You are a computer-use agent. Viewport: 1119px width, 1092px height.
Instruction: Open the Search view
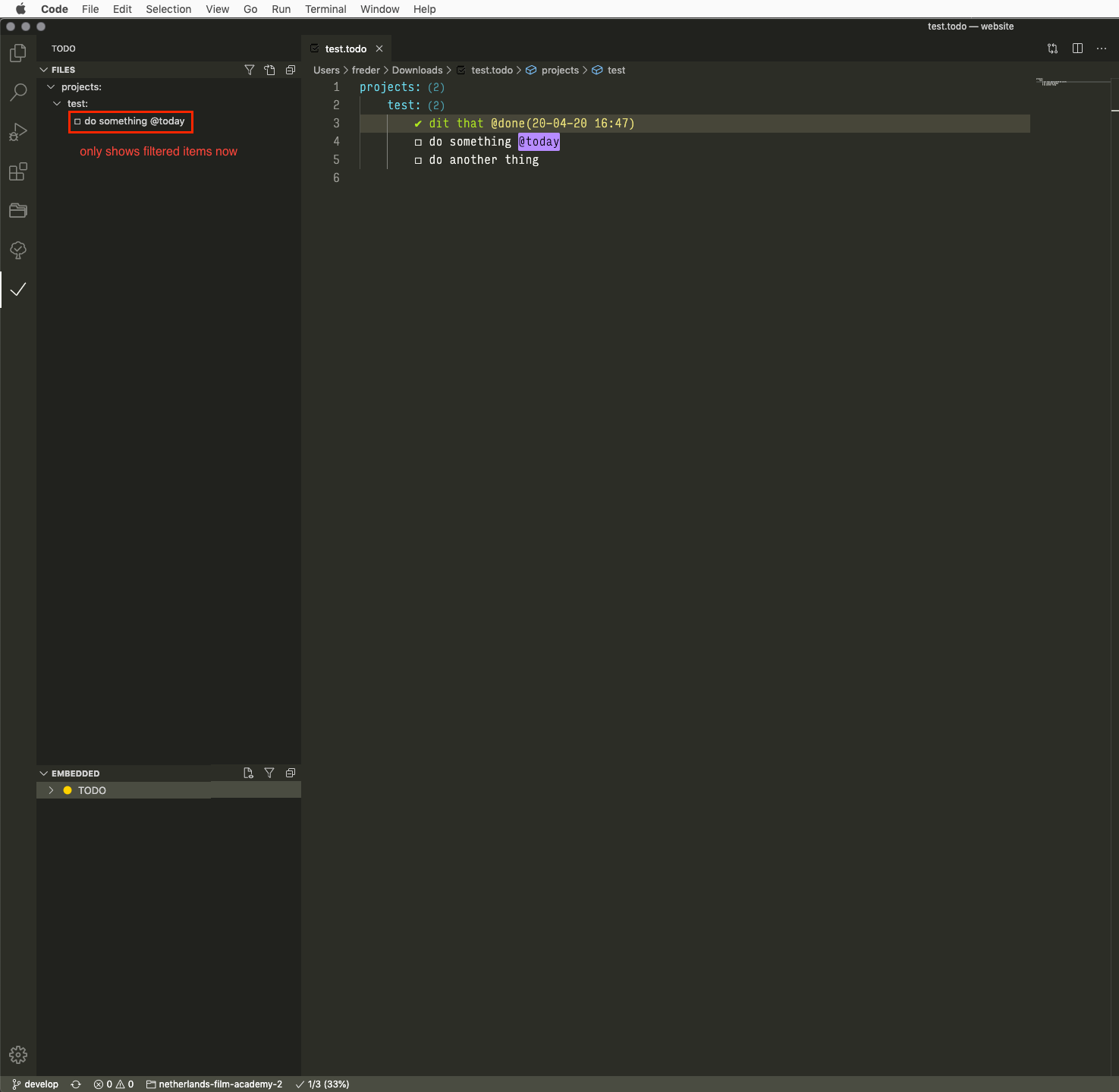coord(18,93)
